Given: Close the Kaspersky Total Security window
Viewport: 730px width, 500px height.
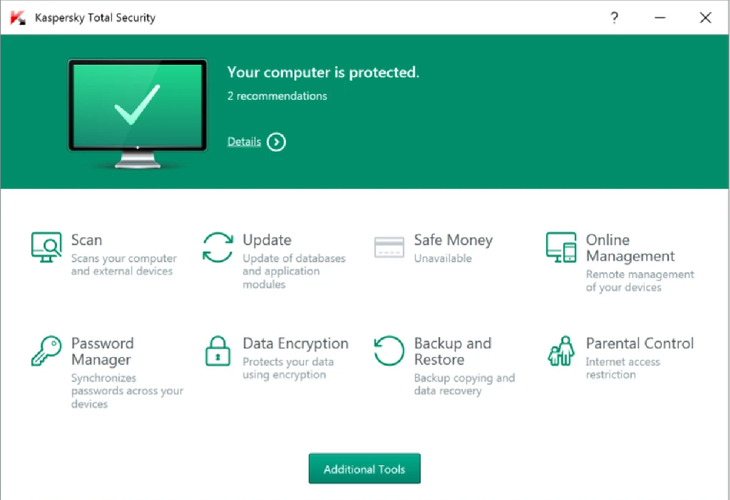Looking at the screenshot, I should (705, 18).
